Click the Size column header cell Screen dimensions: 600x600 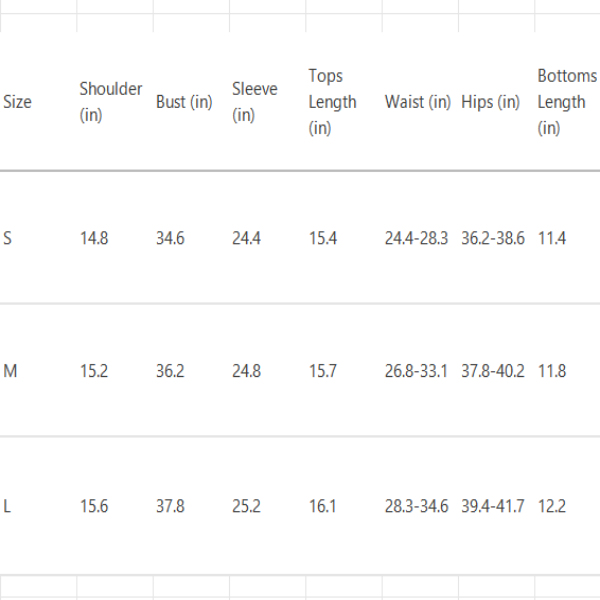tap(17, 102)
